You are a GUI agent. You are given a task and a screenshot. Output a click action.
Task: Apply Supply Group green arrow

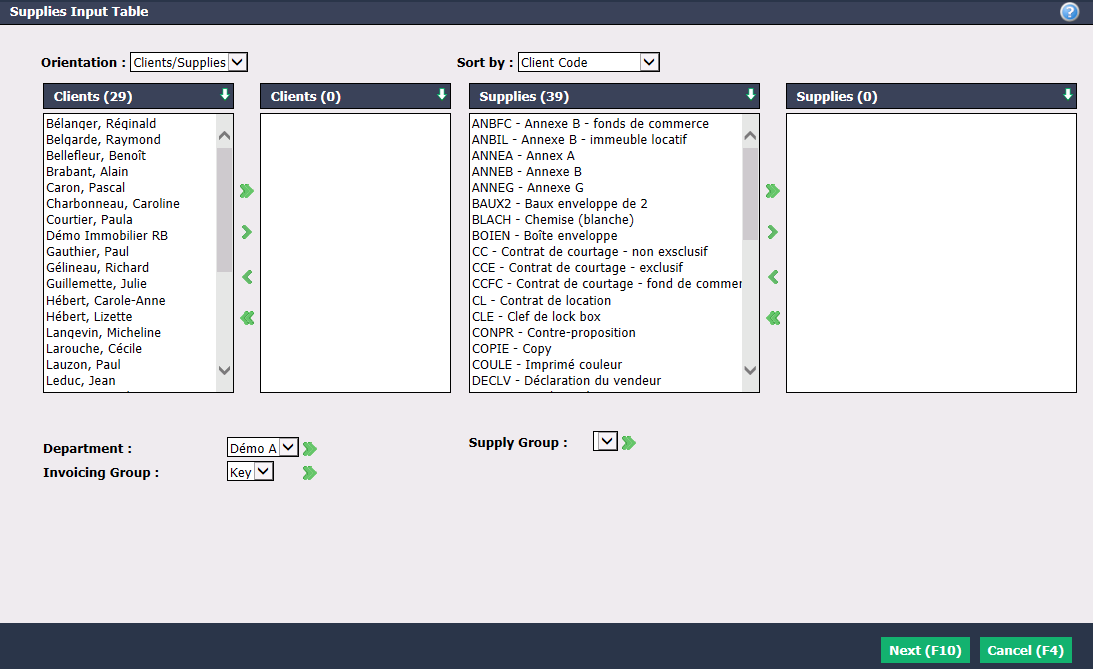[x=629, y=443]
